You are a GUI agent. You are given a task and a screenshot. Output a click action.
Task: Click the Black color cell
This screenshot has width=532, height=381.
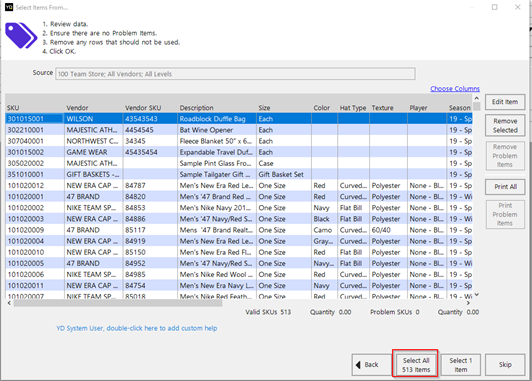click(324, 219)
